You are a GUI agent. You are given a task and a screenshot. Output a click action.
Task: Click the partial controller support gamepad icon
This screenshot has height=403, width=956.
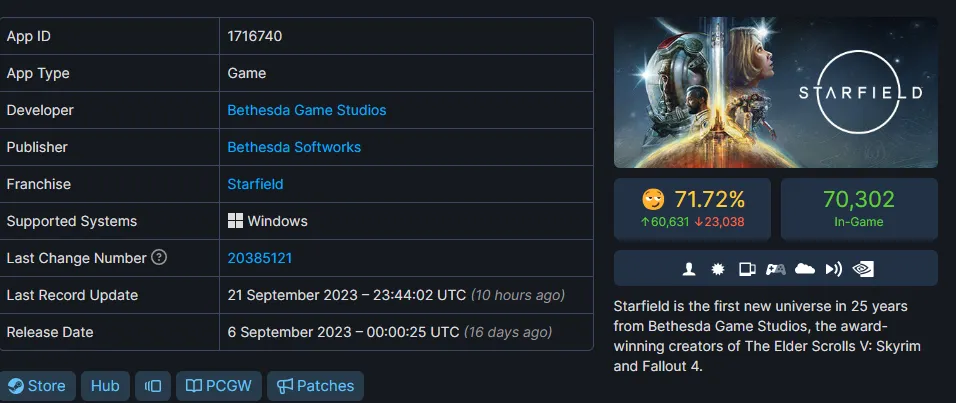[x=776, y=269]
